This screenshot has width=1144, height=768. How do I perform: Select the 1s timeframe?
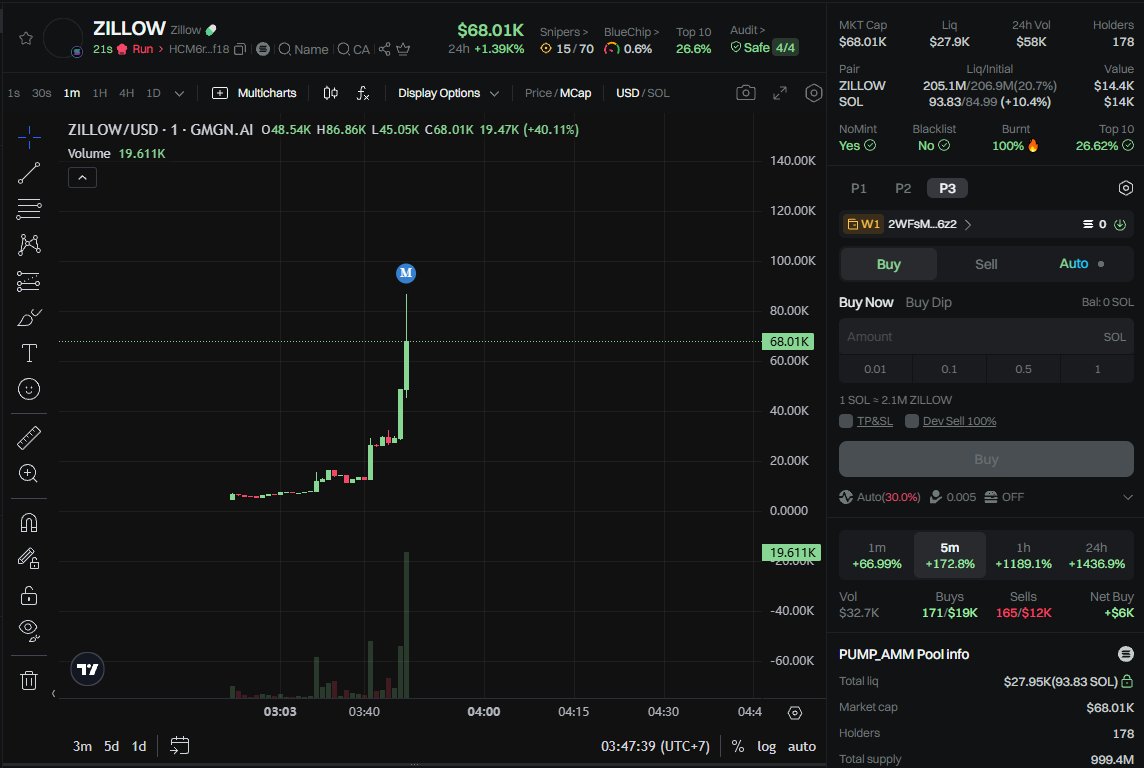(14, 93)
